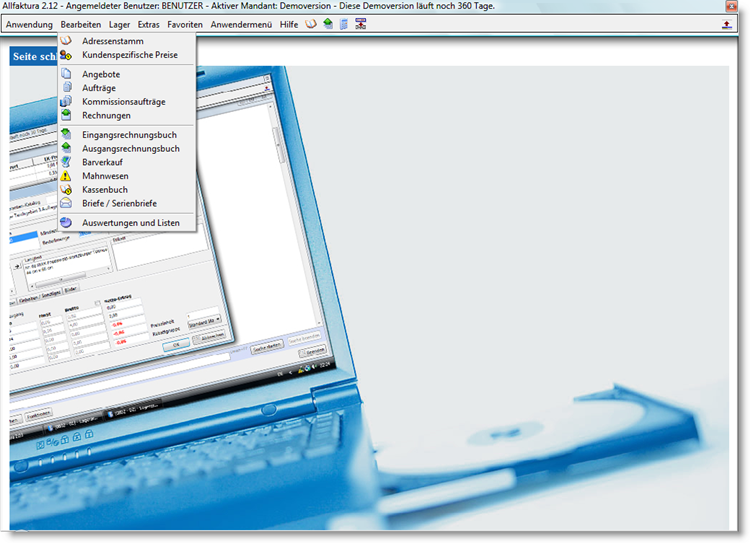The image size is (750, 543).
Task: Select Ausgangsrechnungsbuch from the menu
Action: (130, 148)
